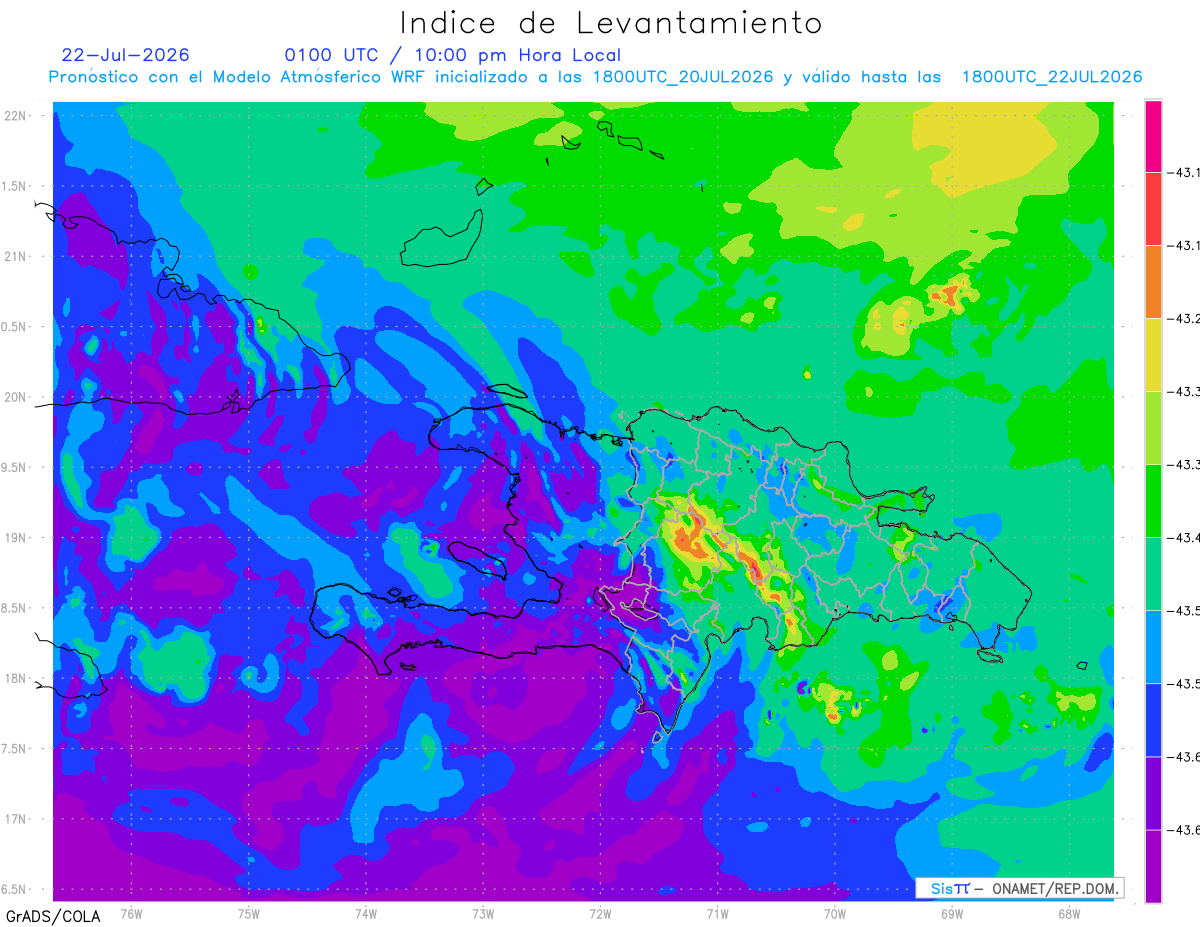Click the red segment of the color legend

(1153, 209)
